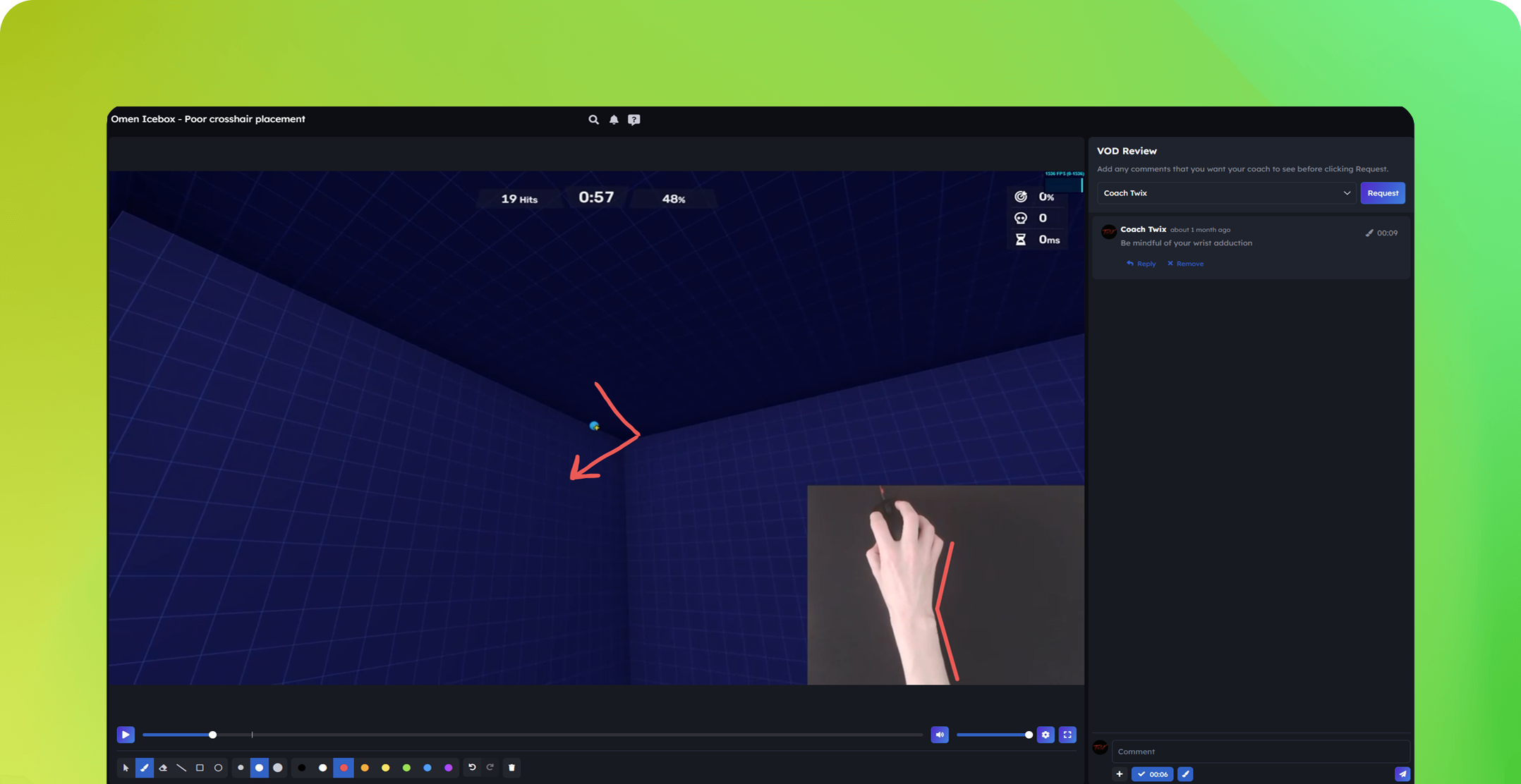Open video settings gear icon

pyautogui.click(x=1046, y=735)
